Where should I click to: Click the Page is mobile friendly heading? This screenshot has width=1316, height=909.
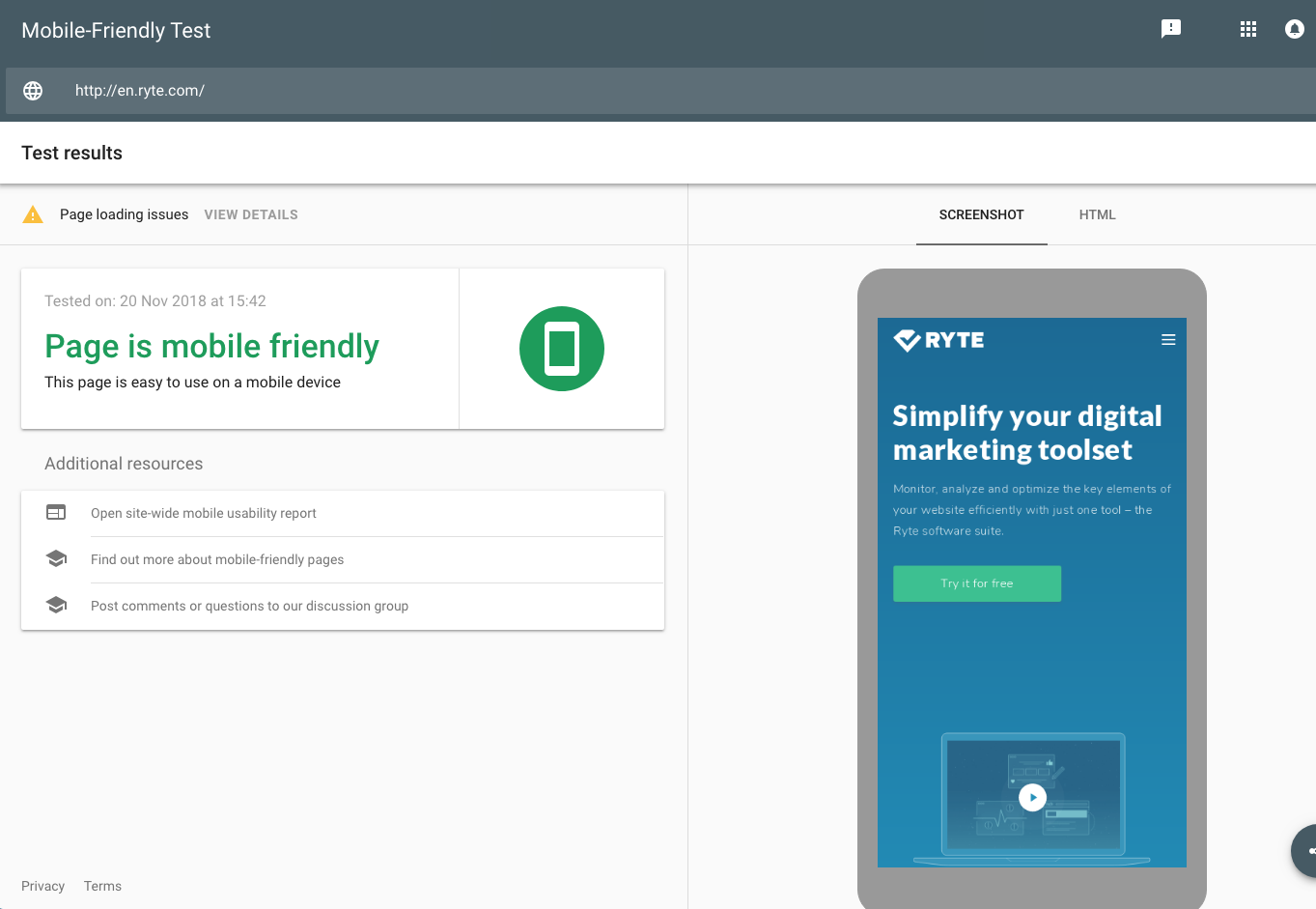click(211, 346)
